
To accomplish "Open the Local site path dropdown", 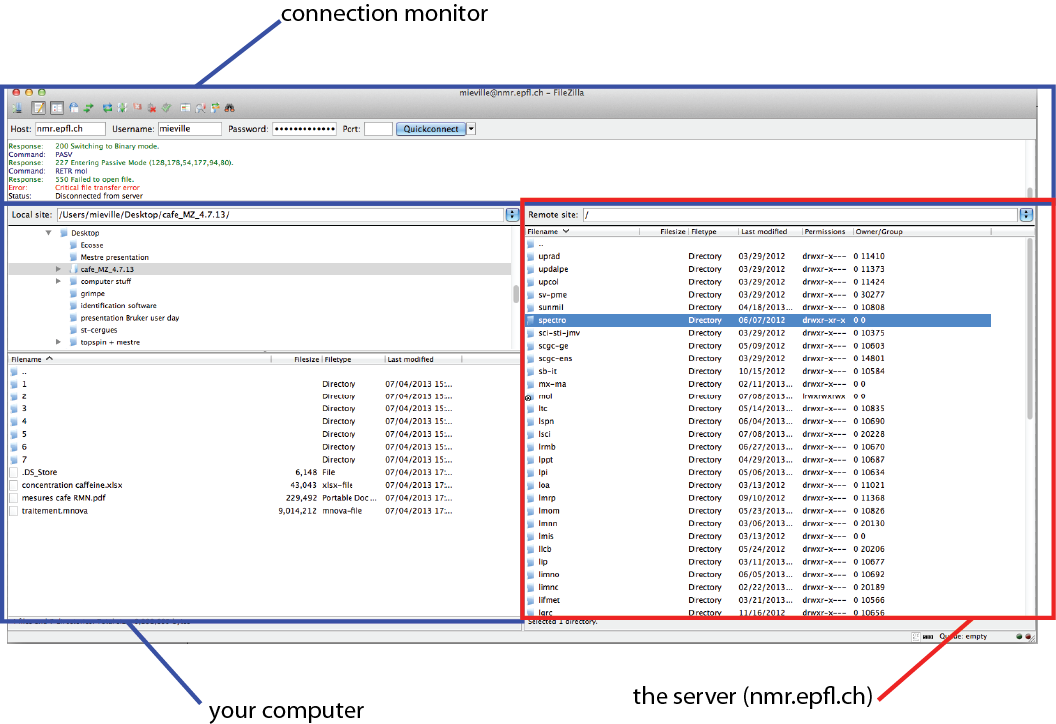I will point(512,215).
